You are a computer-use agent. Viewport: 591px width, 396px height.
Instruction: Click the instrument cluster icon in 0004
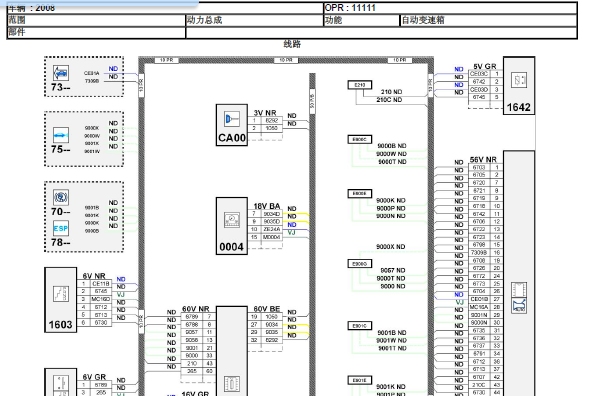tap(232, 220)
